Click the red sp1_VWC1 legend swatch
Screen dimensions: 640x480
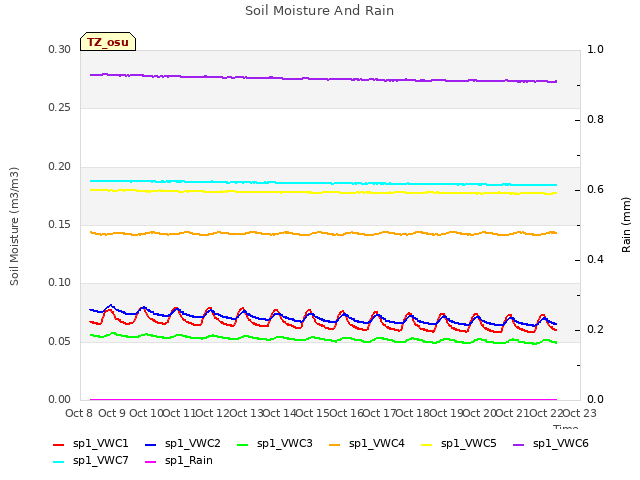59,444
